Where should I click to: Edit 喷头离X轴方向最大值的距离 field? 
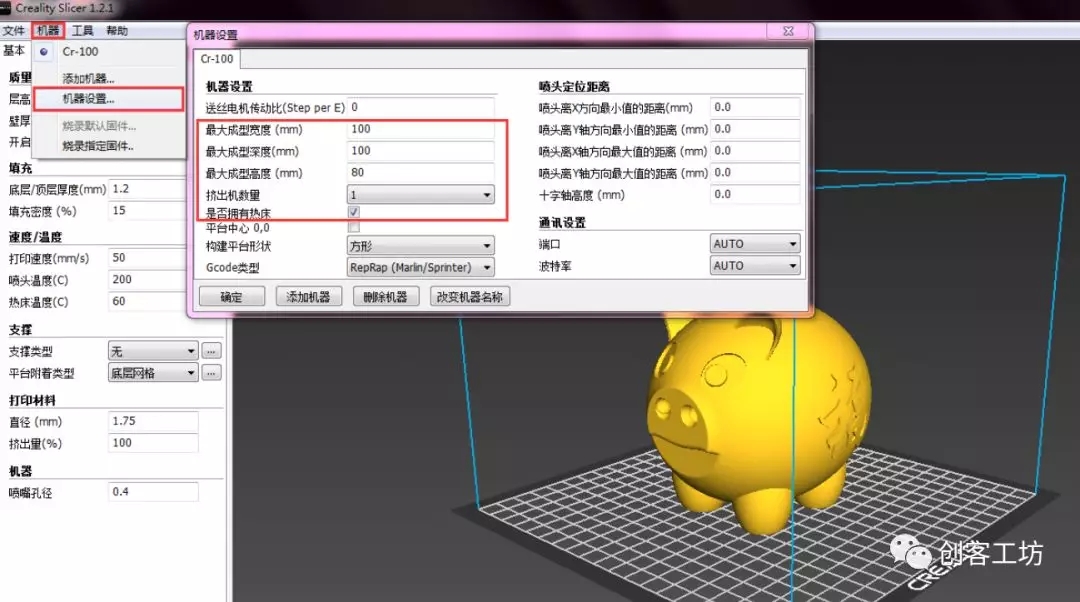point(755,151)
